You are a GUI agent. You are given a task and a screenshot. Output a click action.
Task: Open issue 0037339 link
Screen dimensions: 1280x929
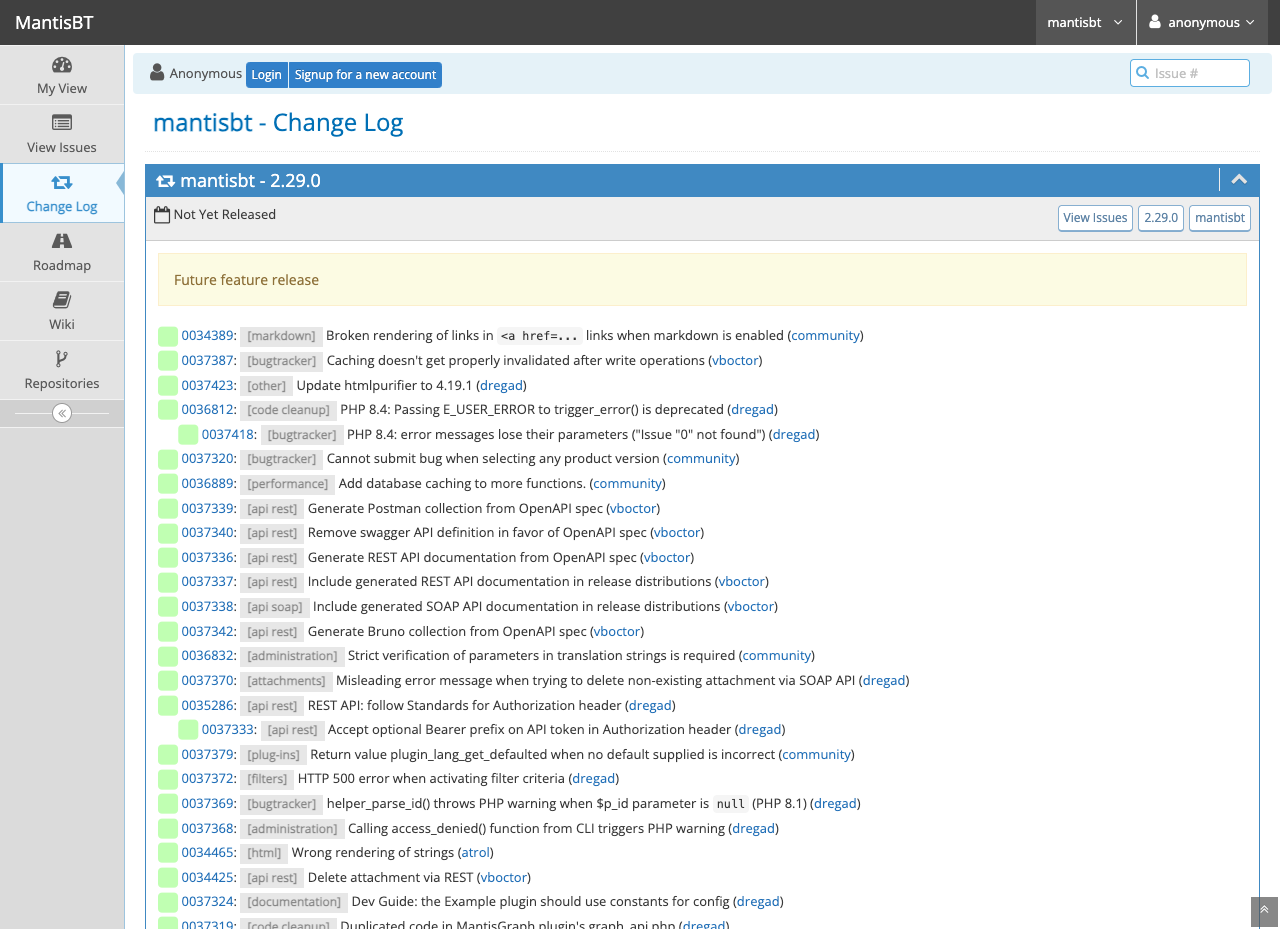pyautogui.click(x=208, y=508)
